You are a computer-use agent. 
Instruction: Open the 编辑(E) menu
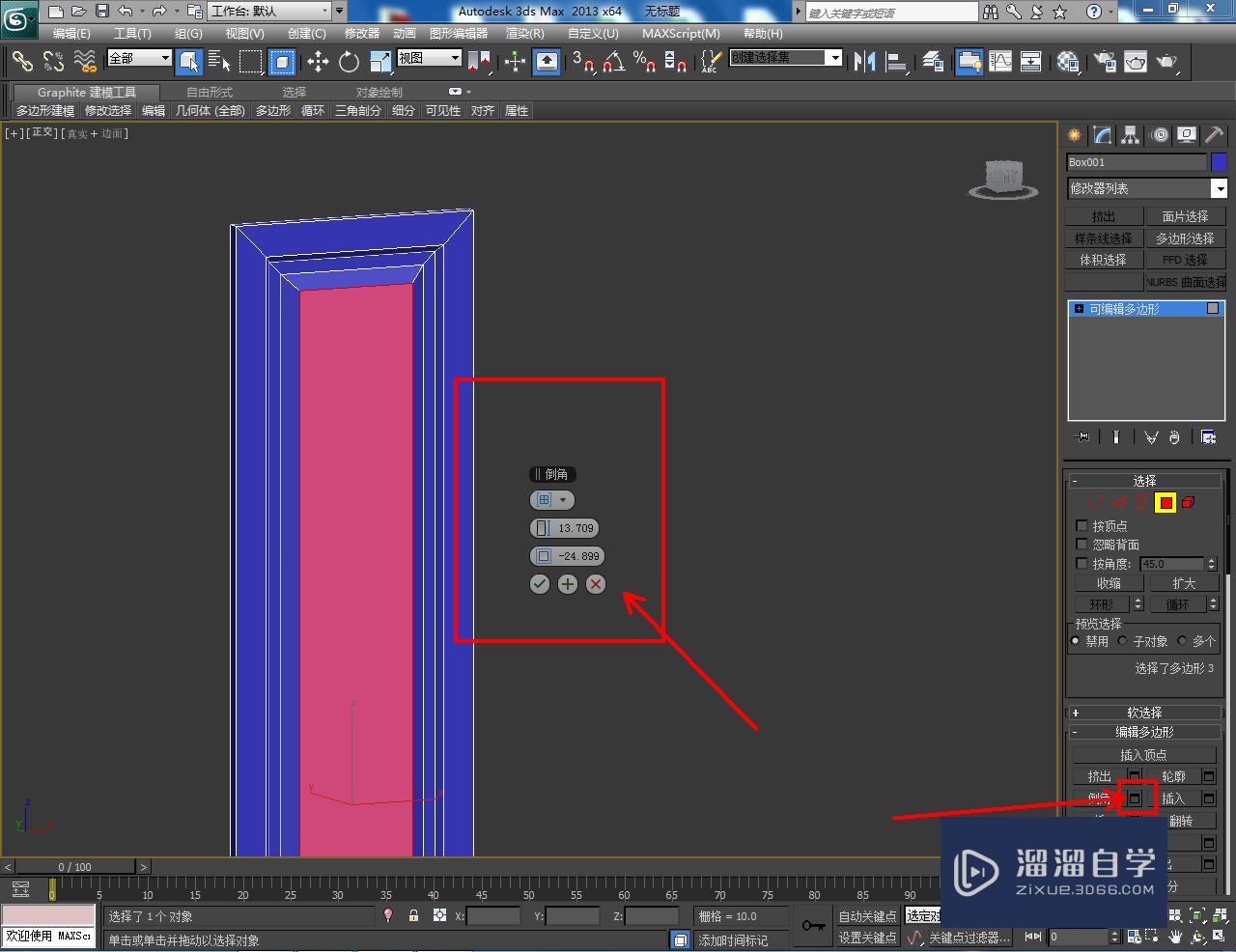coord(71,33)
